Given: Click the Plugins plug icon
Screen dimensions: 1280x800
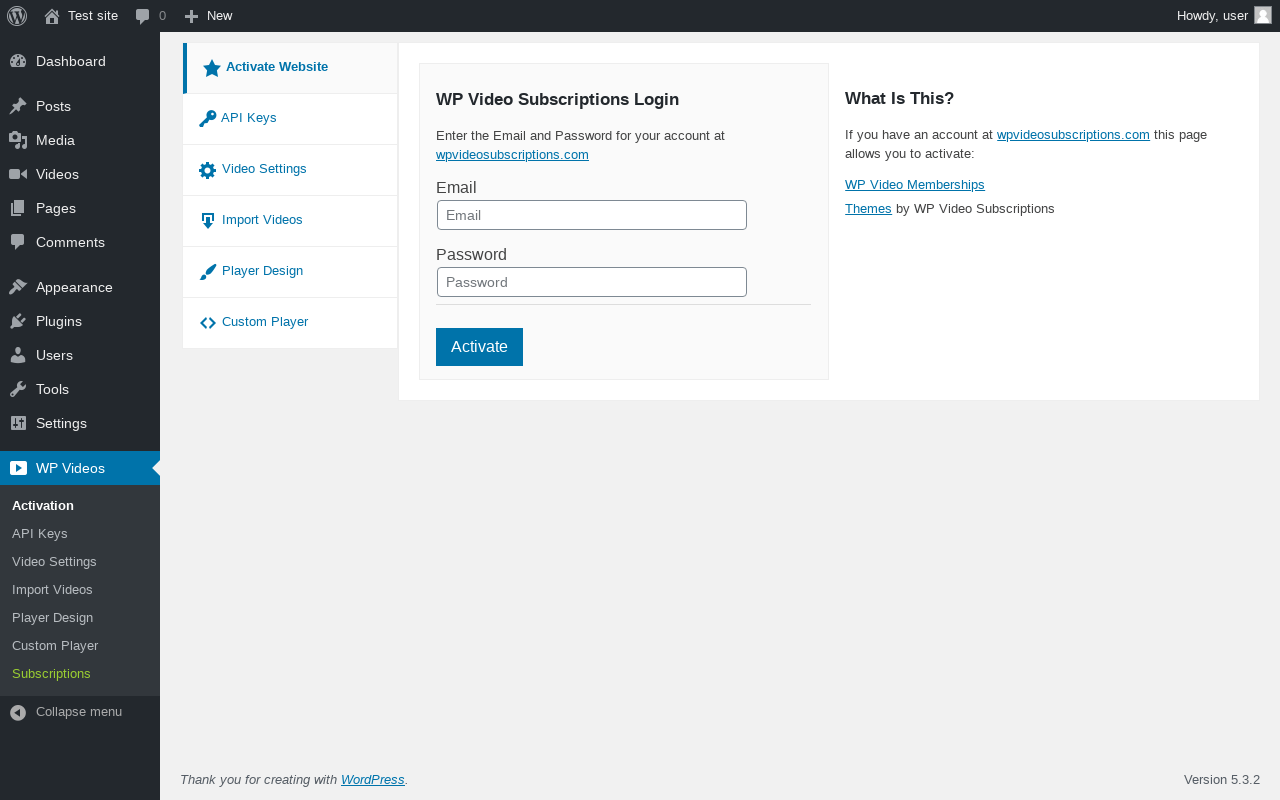Looking at the screenshot, I should click(x=18, y=321).
